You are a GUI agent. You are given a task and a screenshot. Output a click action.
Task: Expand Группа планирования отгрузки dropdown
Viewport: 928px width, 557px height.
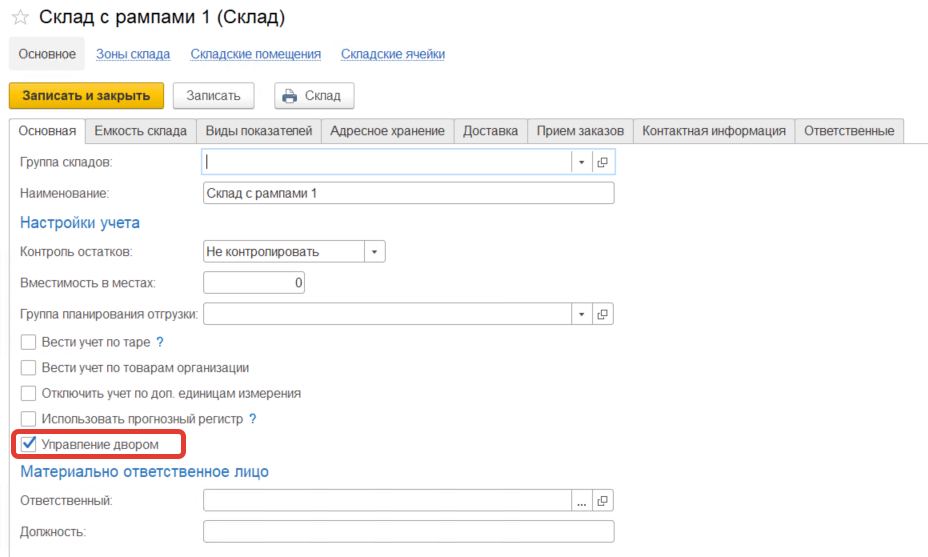(x=582, y=314)
